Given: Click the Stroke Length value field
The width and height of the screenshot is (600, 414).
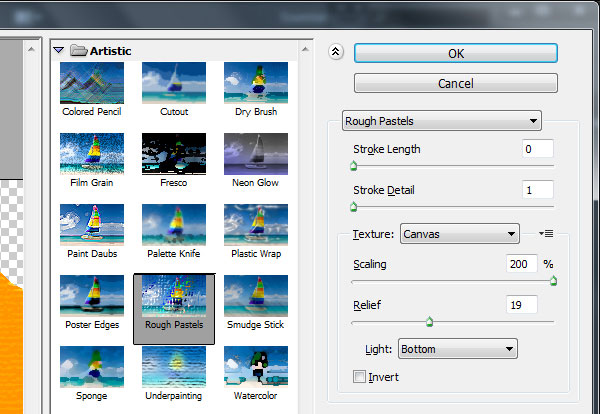Looking at the screenshot, I should [x=537, y=149].
